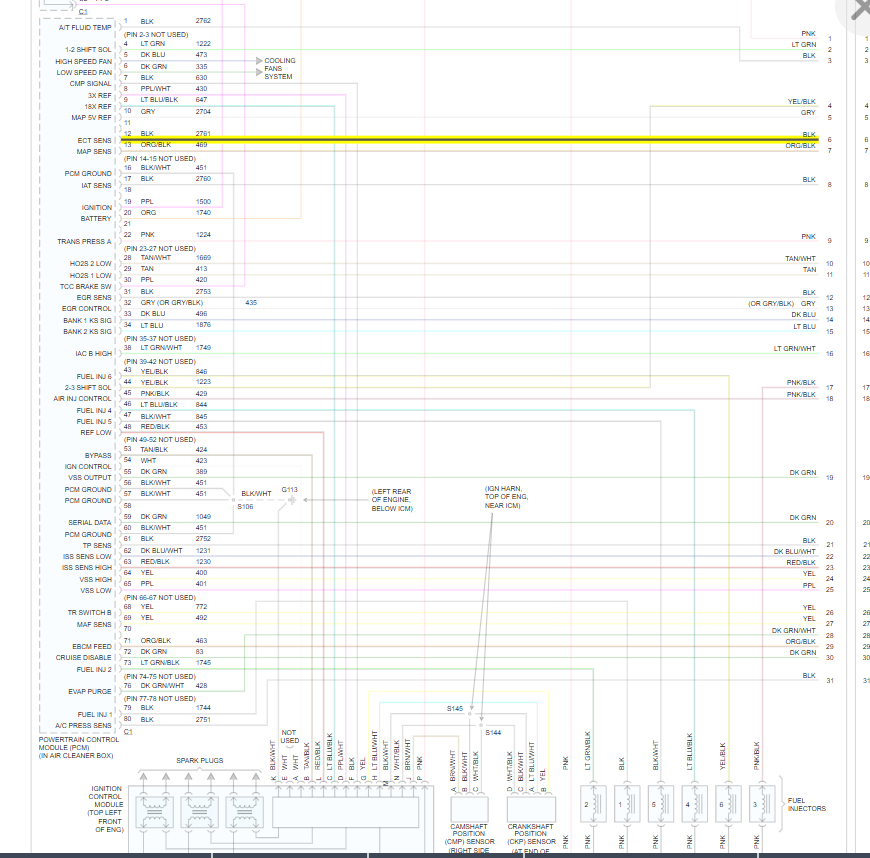870x858 pixels.
Task: Click the IGN HARN location note
Action: [x=507, y=497]
